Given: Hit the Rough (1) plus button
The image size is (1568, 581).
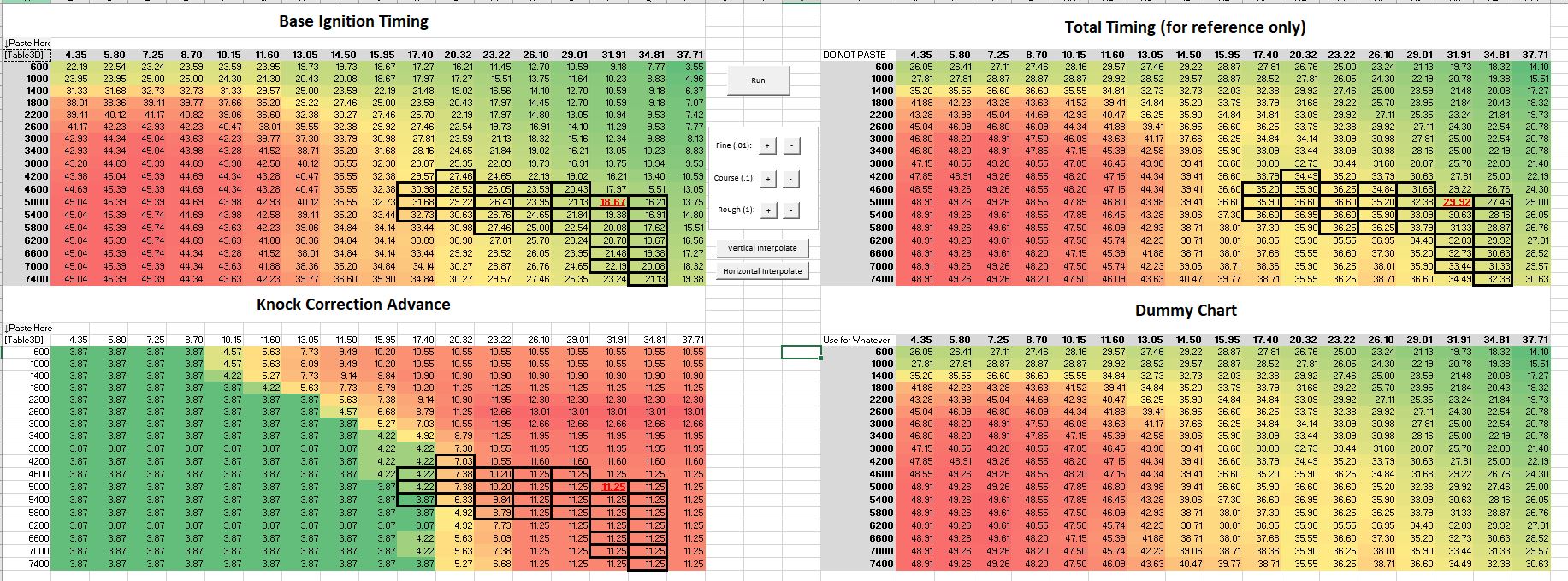Looking at the screenshot, I should (767, 210).
